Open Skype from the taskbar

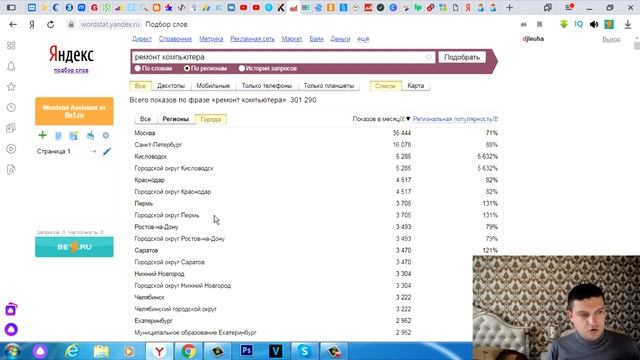pyautogui.click(x=304, y=351)
